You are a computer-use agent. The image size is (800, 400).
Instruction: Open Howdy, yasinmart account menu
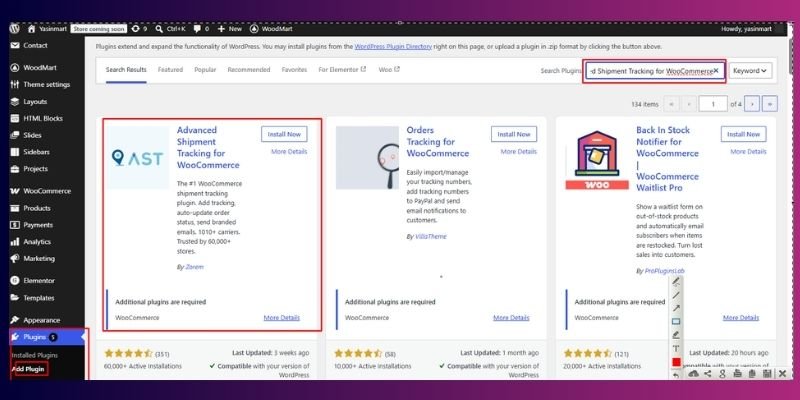pos(746,29)
